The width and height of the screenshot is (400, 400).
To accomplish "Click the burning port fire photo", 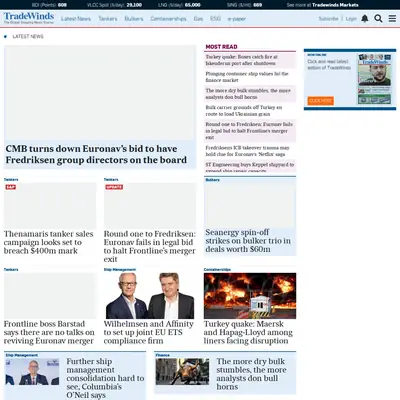I will click(x=250, y=296).
